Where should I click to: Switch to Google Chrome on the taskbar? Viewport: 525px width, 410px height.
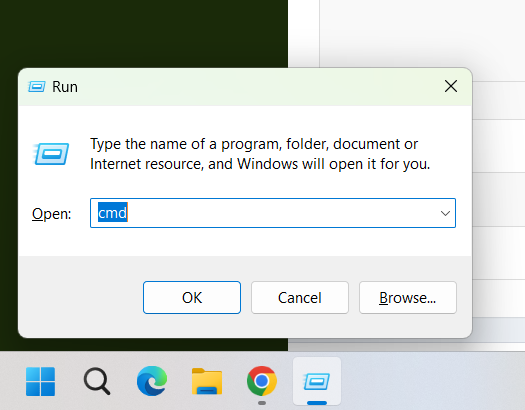[262, 381]
